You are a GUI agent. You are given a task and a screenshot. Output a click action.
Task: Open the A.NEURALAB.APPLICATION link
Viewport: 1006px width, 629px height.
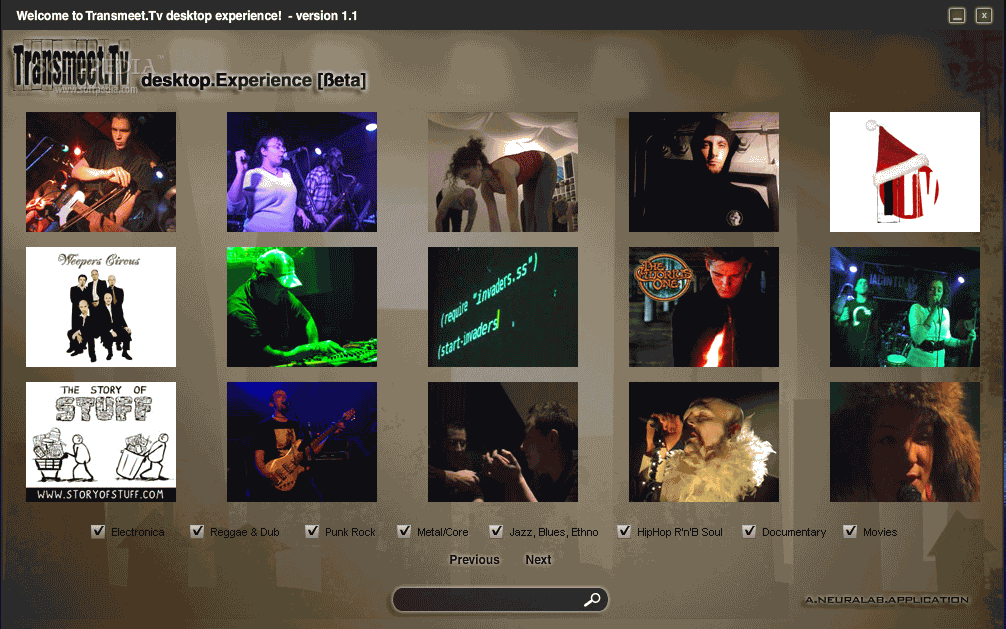click(x=887, y=600)
